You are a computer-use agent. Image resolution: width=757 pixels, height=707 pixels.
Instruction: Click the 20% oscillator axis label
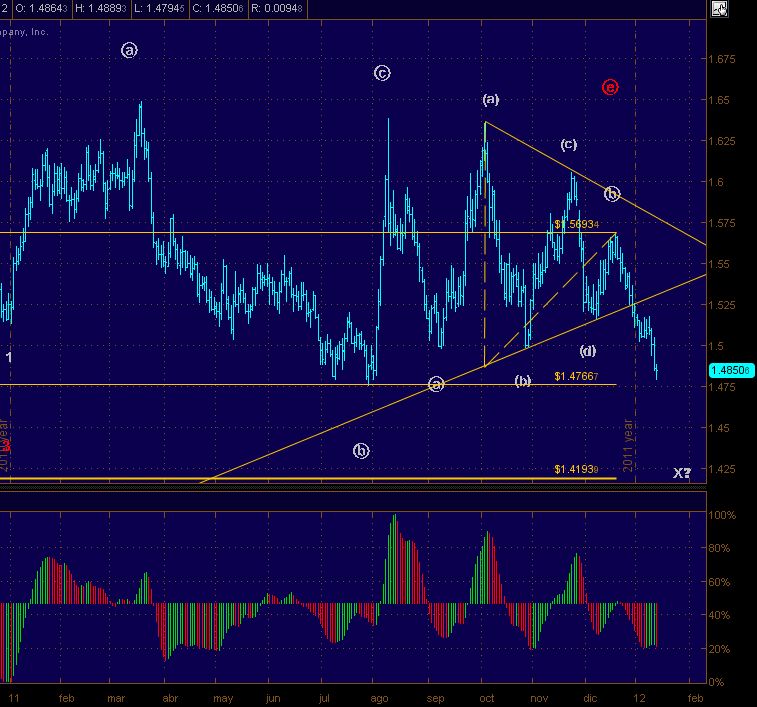click(x=719, y=649)
